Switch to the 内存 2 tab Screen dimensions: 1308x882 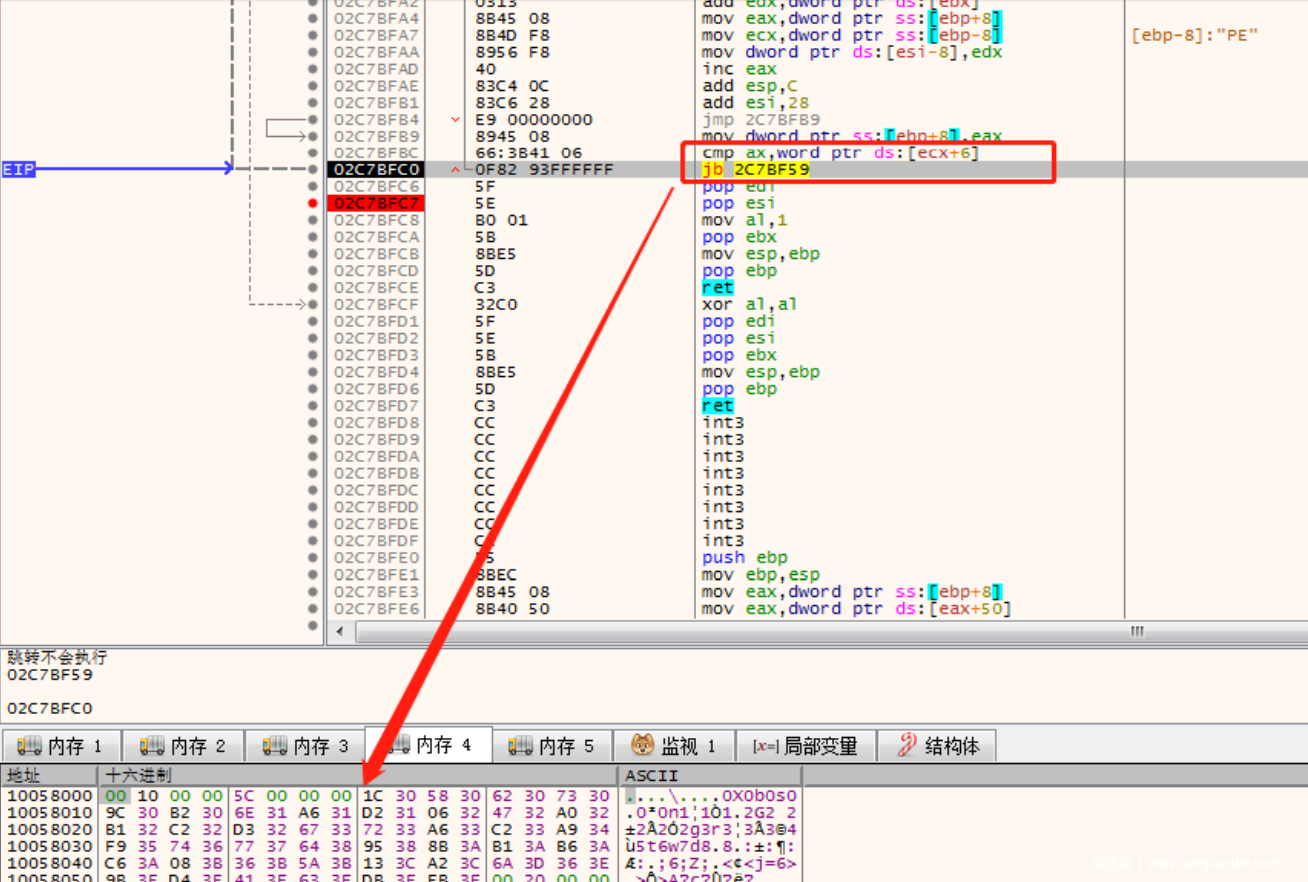pyautogui.click(x=184, y=746)
